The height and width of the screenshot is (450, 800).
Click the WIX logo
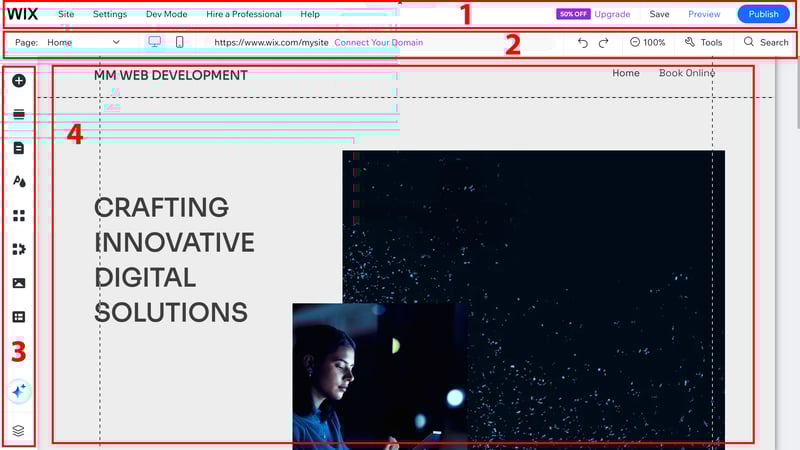click(x=22, y=14)
